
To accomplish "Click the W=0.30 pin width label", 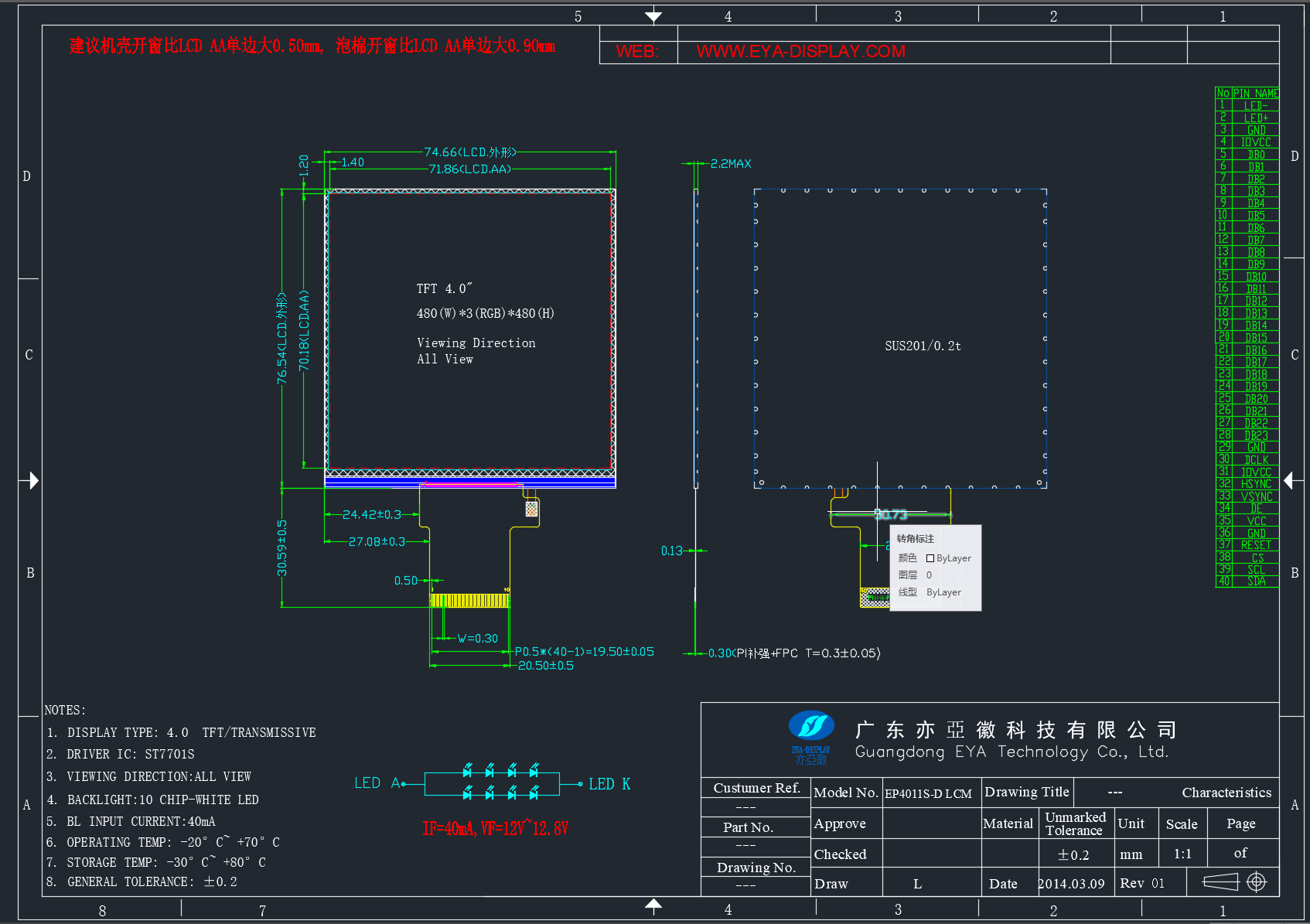I will click(x=477, y=638).
